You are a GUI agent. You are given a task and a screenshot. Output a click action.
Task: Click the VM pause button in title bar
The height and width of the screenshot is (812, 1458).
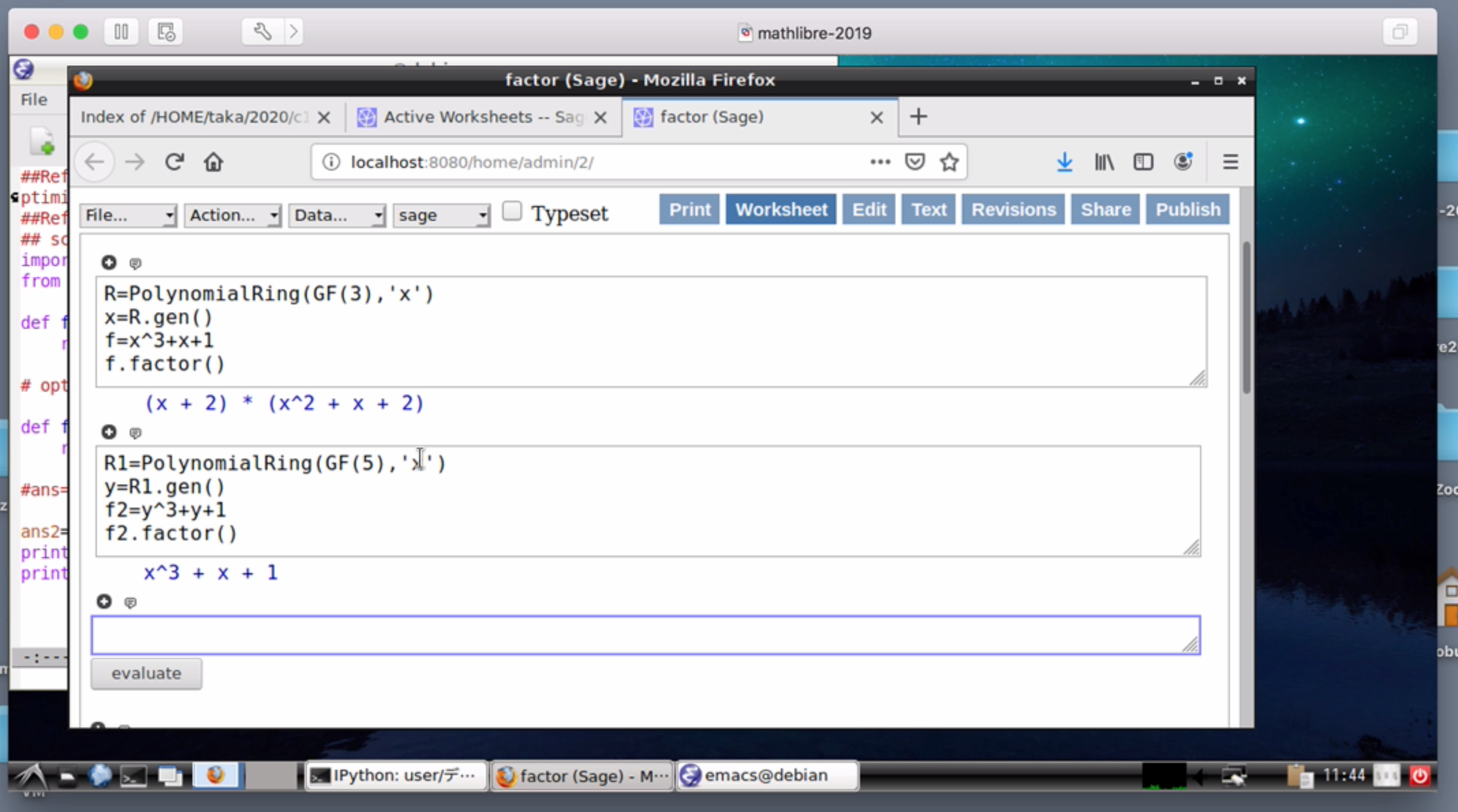[x=121, y=32]
